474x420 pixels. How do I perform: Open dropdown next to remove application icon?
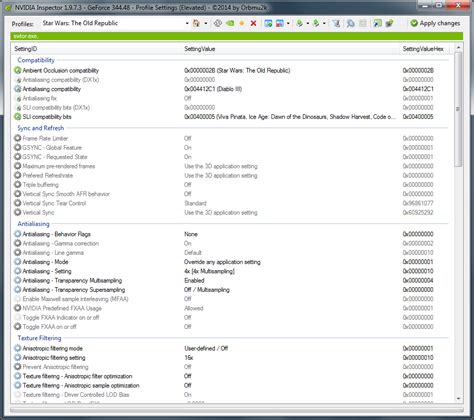(288, 23)
